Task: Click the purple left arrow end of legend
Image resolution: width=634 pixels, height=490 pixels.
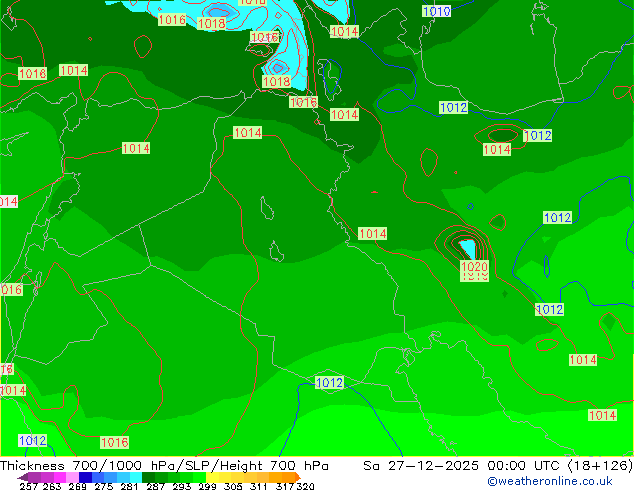Action: [x=23, y=477]
